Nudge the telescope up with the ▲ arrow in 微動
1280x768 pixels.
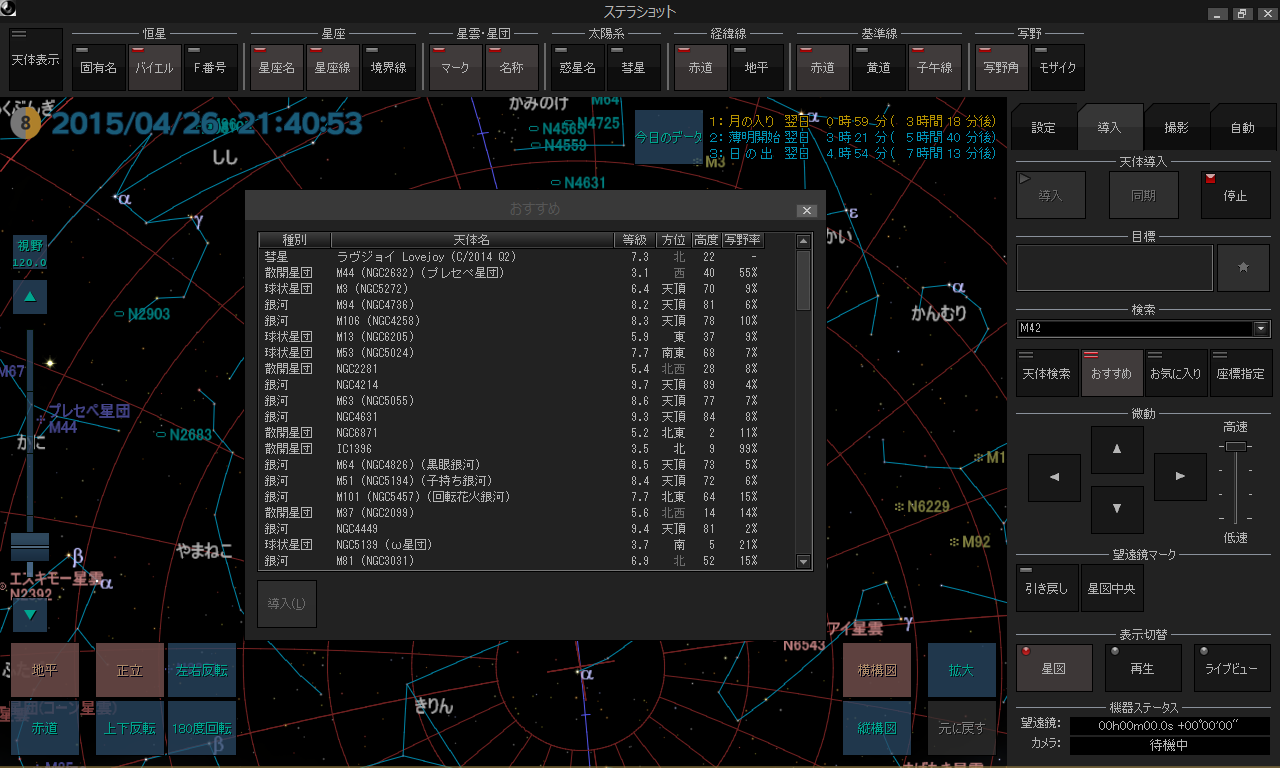(1117, 450)
